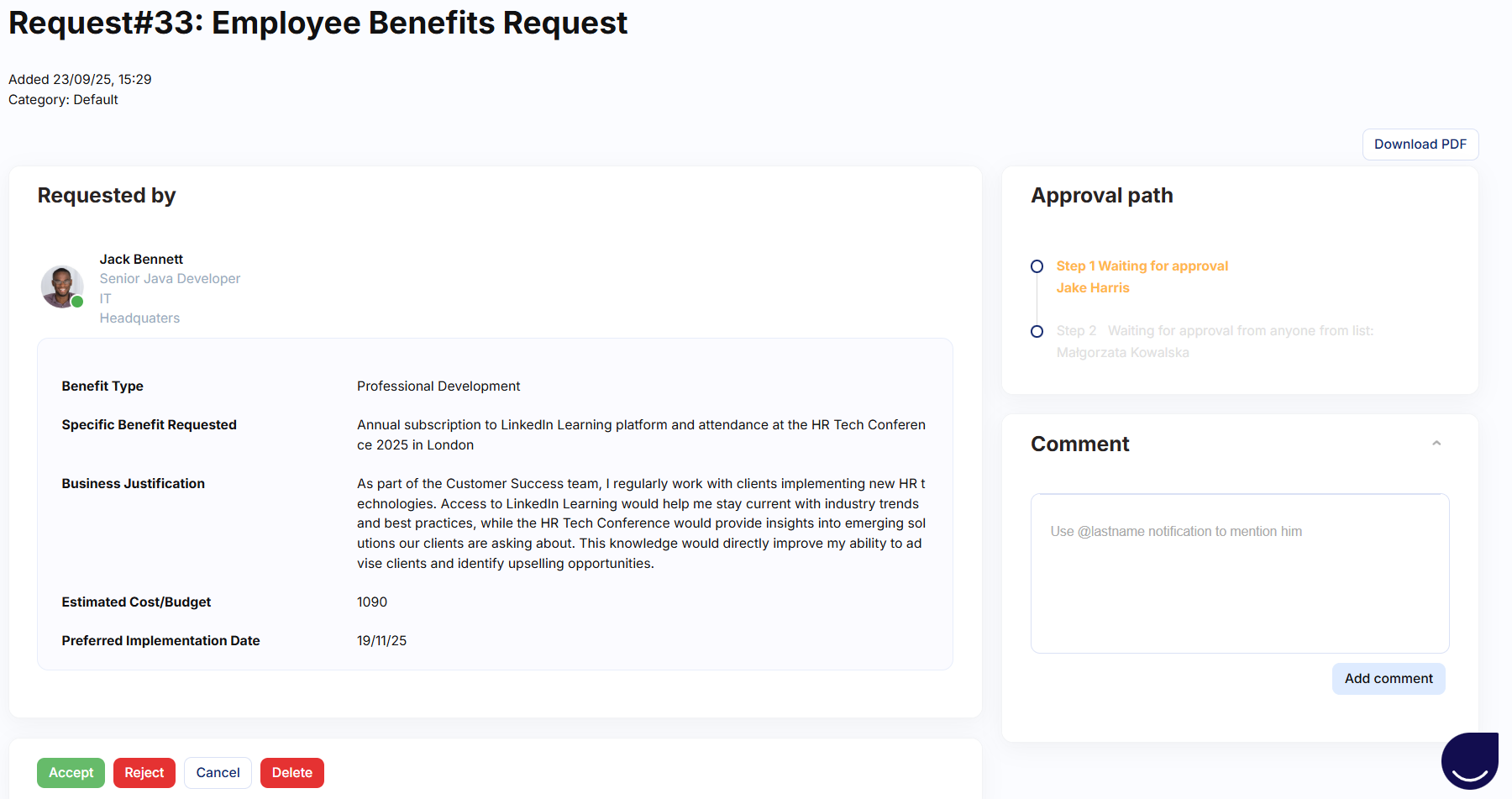Click the Estimated Cost value 1090
The image size is (1512, 799).
(372, 602)
